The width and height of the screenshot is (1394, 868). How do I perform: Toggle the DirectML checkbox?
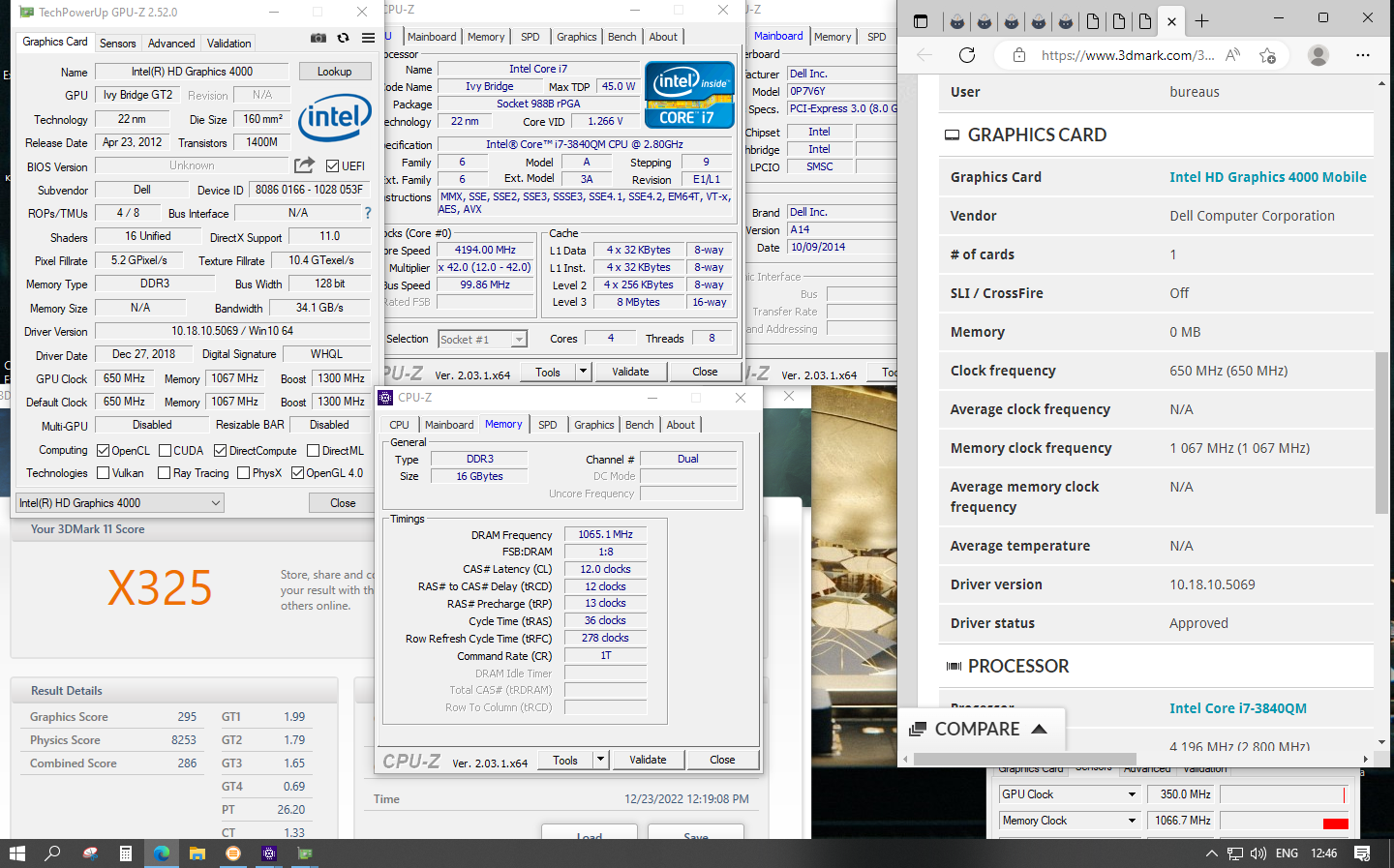click(x=314, y=451)
